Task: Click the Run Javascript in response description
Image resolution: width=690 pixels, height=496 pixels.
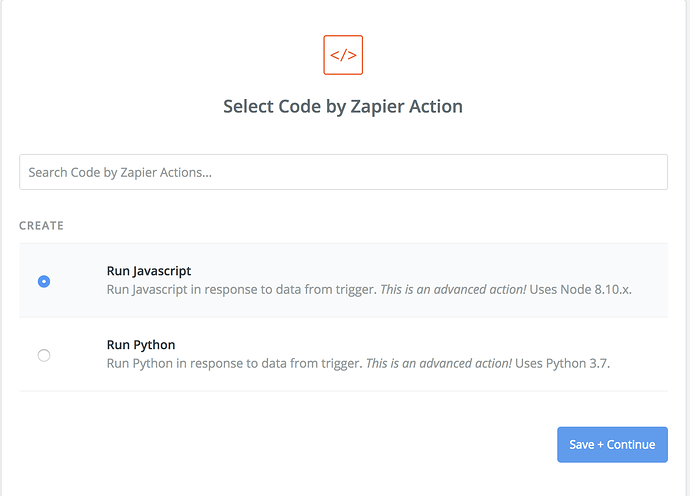Action: pos(242,290)
